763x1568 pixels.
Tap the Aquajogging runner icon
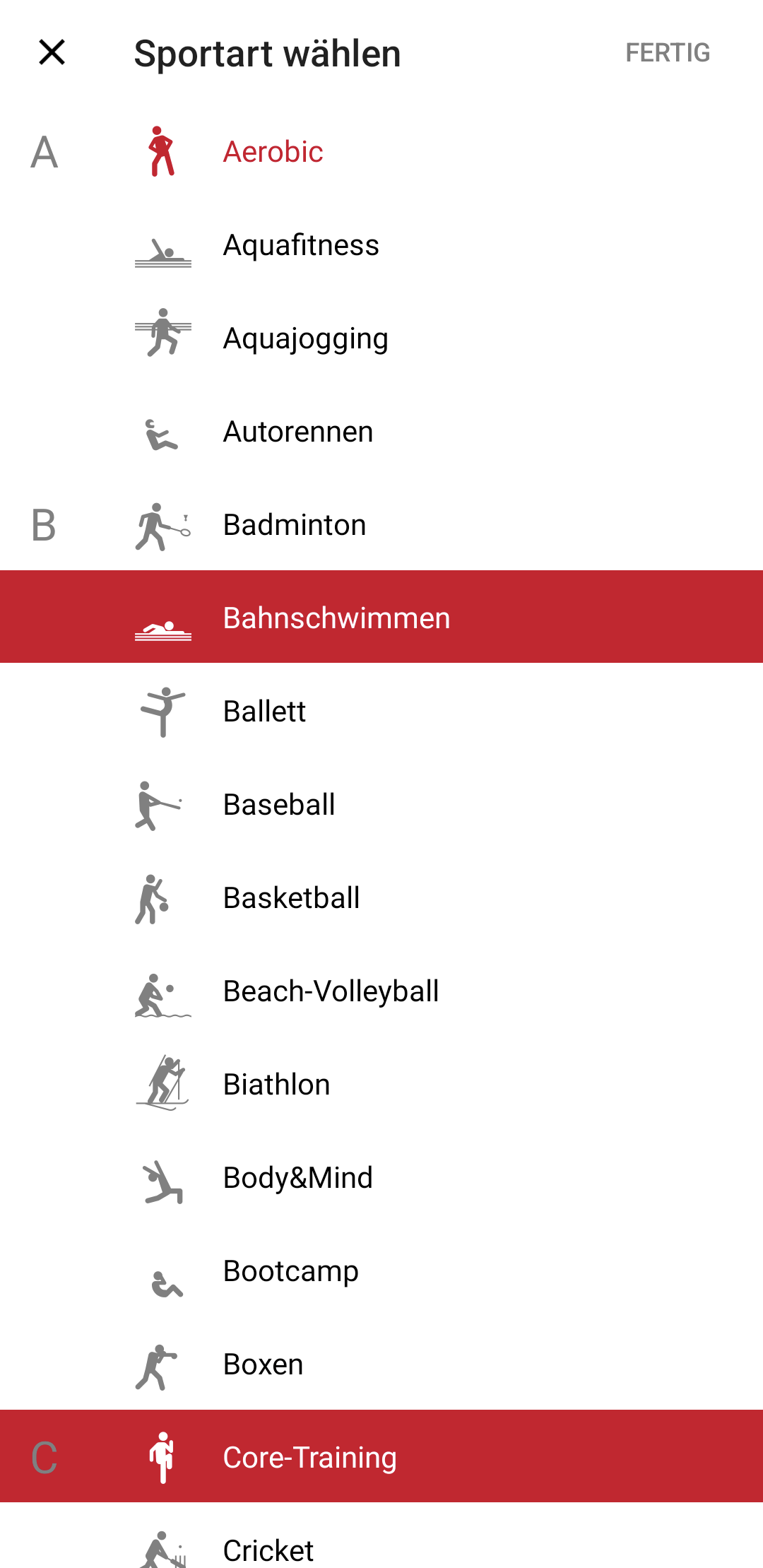click(x=163, y=332)
